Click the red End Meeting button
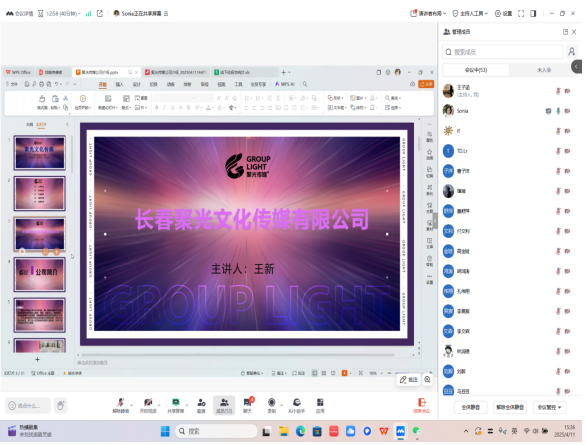The width and height of the screenshot is (586, 445). point(422,405)
